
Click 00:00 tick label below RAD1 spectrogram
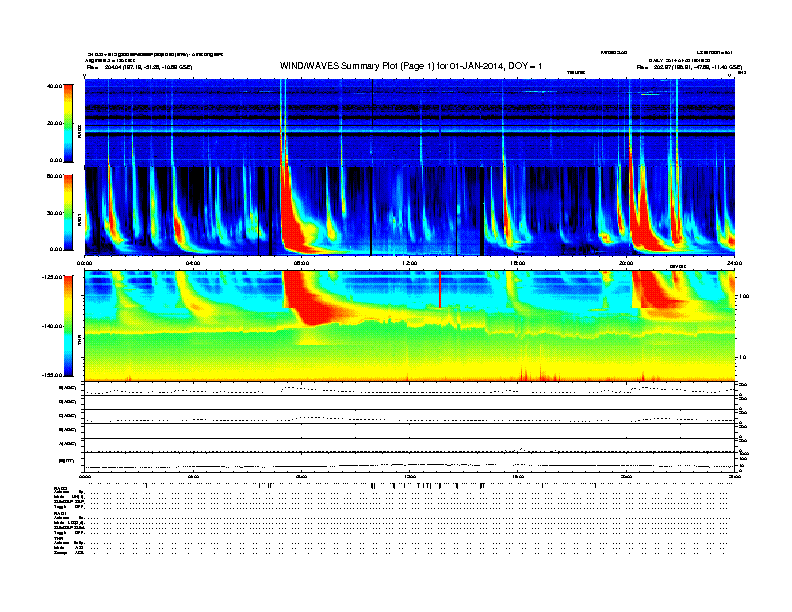pos(84,263)
